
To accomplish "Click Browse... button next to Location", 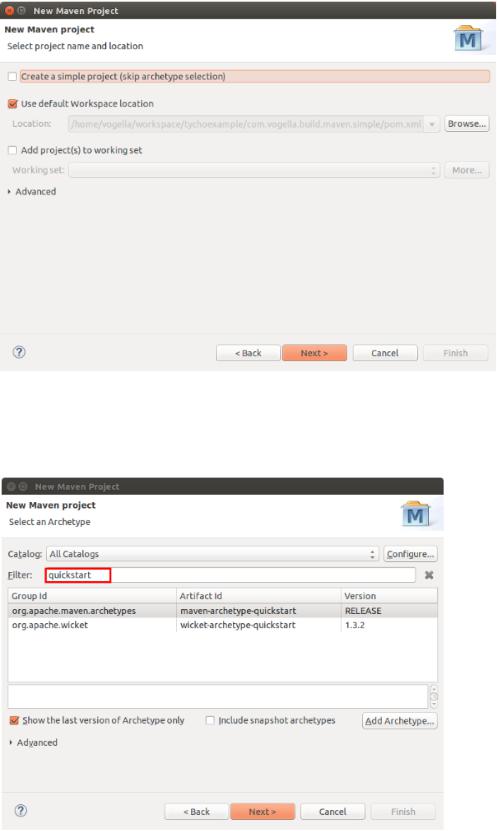I will [467, 124].
